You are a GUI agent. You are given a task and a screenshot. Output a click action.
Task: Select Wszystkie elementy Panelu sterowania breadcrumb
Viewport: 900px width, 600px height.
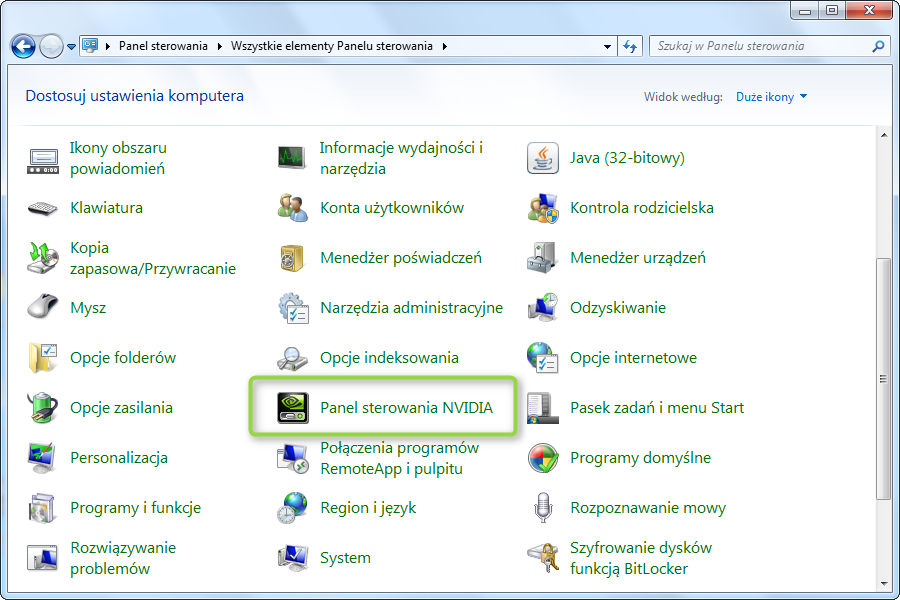click(332, 47)
